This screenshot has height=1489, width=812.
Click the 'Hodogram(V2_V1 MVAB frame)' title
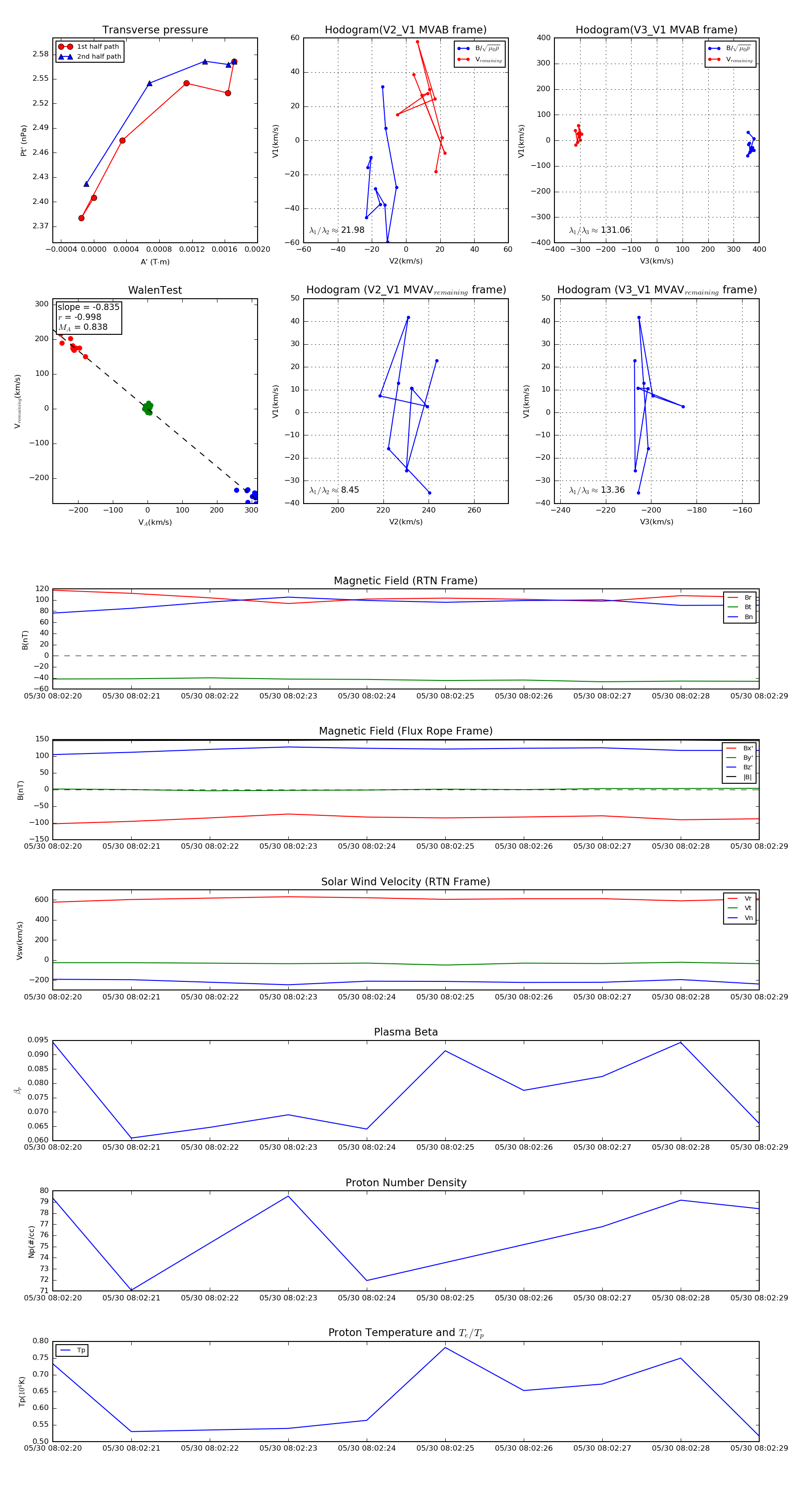406,30
